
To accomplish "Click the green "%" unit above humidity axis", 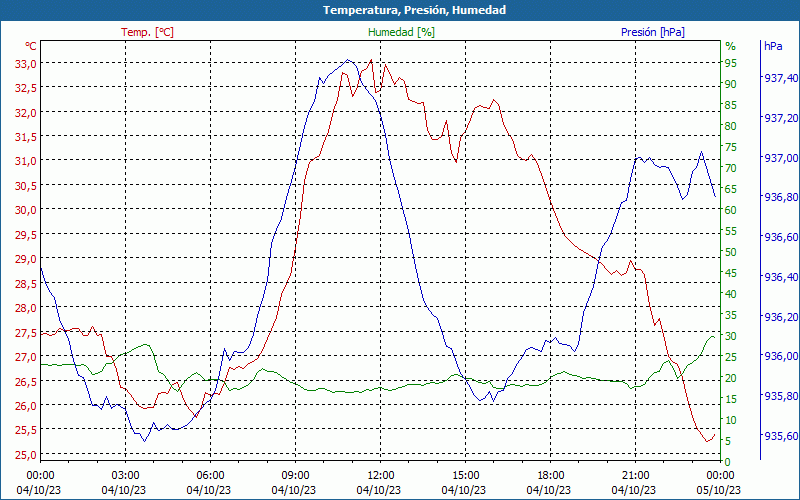I will 731,46.
